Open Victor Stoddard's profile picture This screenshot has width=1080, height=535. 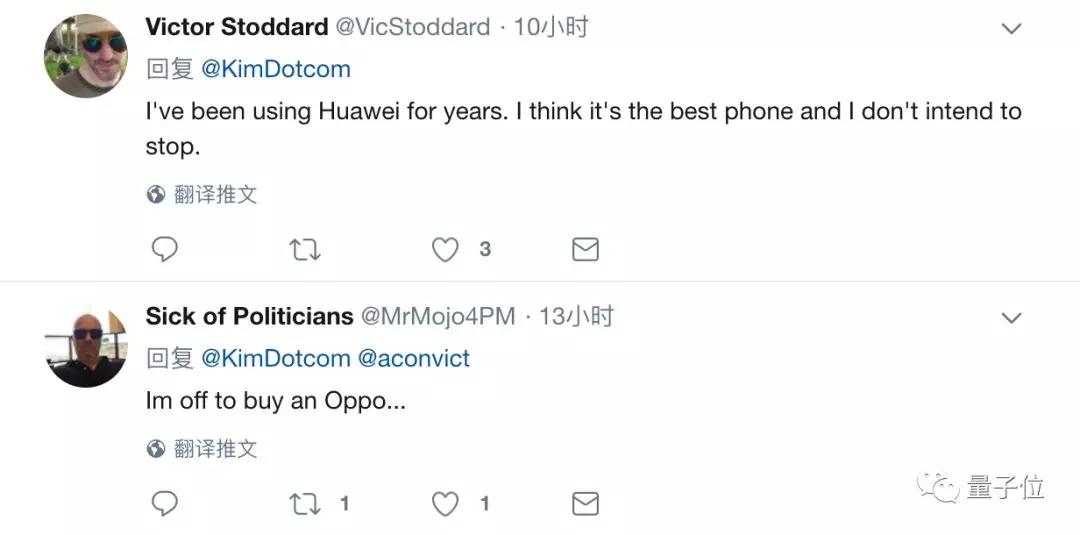click(x=86, y=56)
